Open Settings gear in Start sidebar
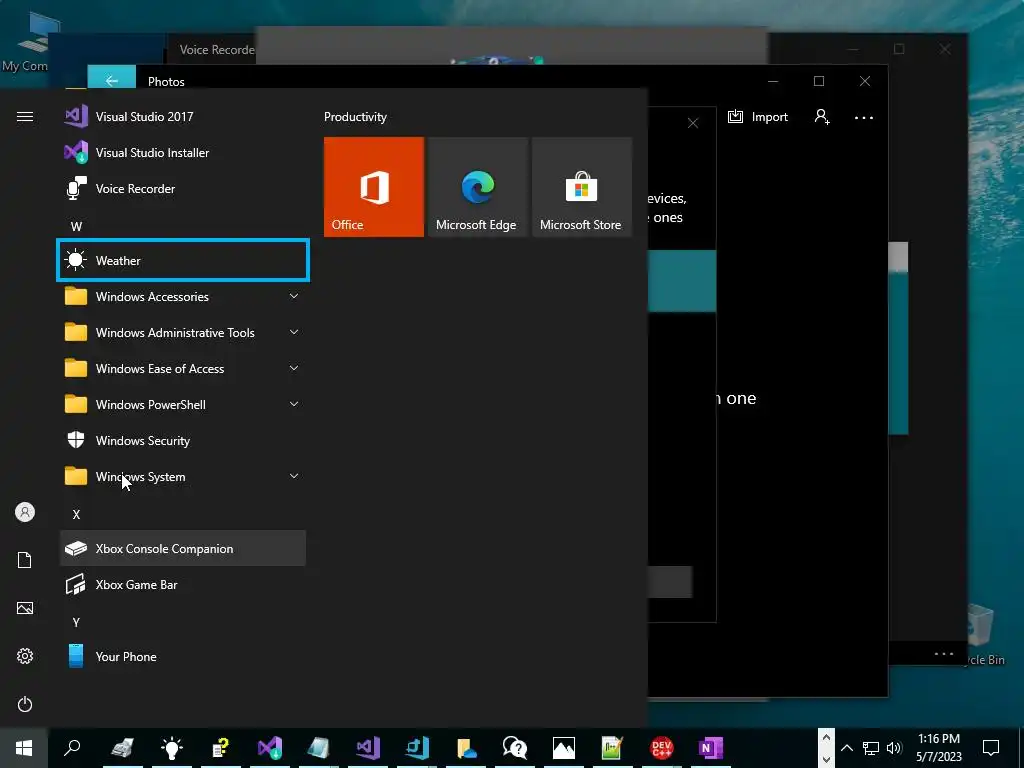The width and height of the screenshot is (1024, 768). click(25, 656)
